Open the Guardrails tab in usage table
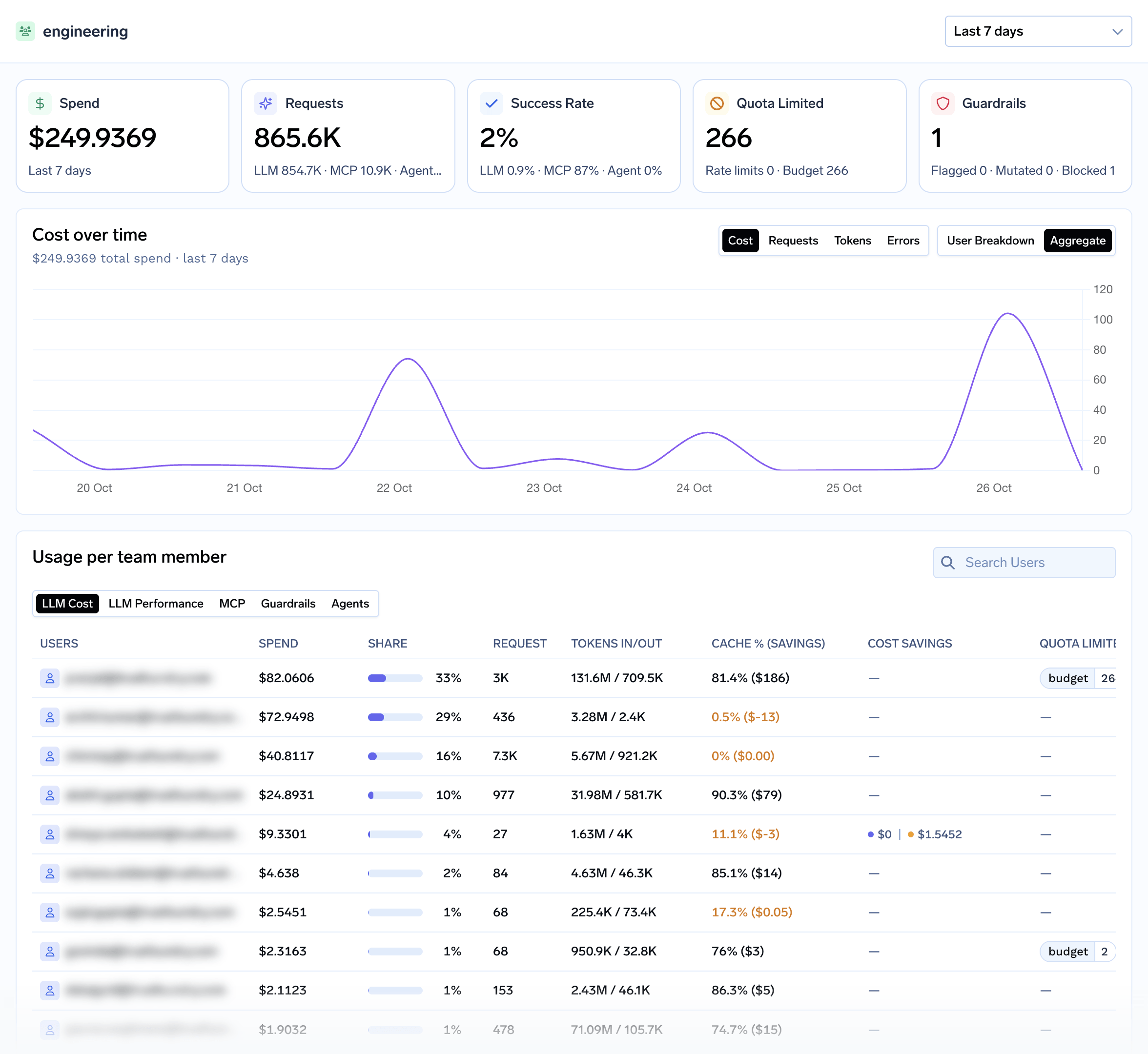Viewport: 1148px width, 1054px height. pyautogui.click(x=288, y=604)
